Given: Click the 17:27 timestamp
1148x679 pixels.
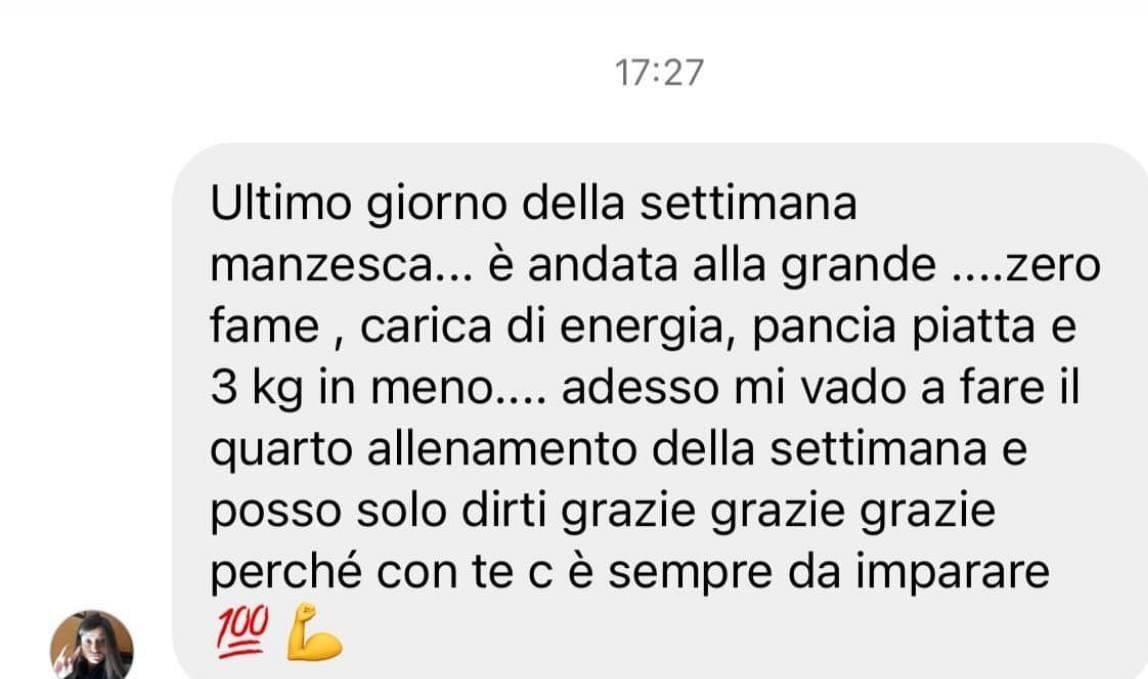Looking at the screenshot, I should (659, 73).
